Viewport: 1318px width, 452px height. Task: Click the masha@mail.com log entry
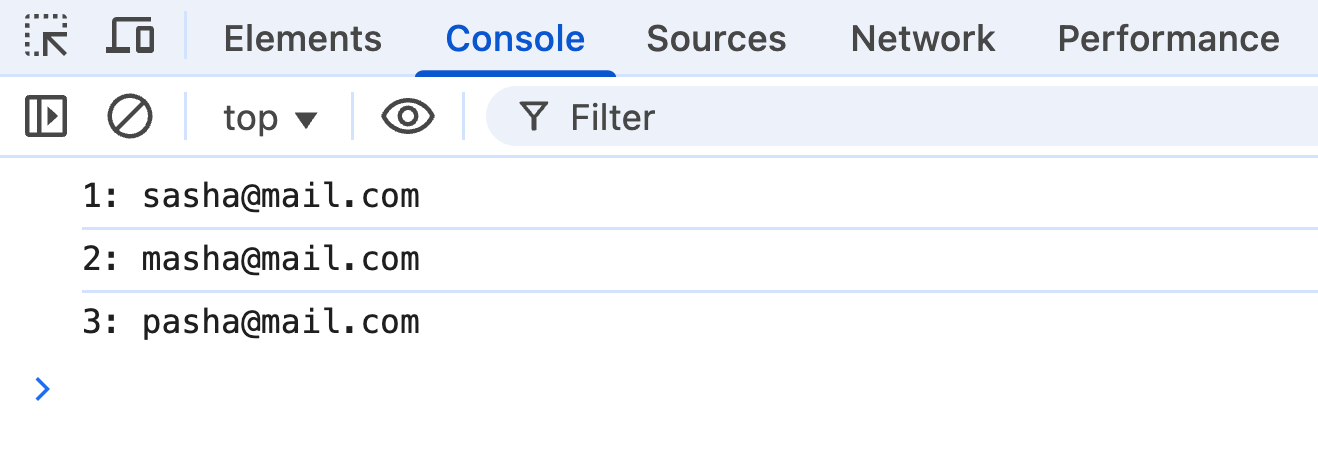point(281,260)
